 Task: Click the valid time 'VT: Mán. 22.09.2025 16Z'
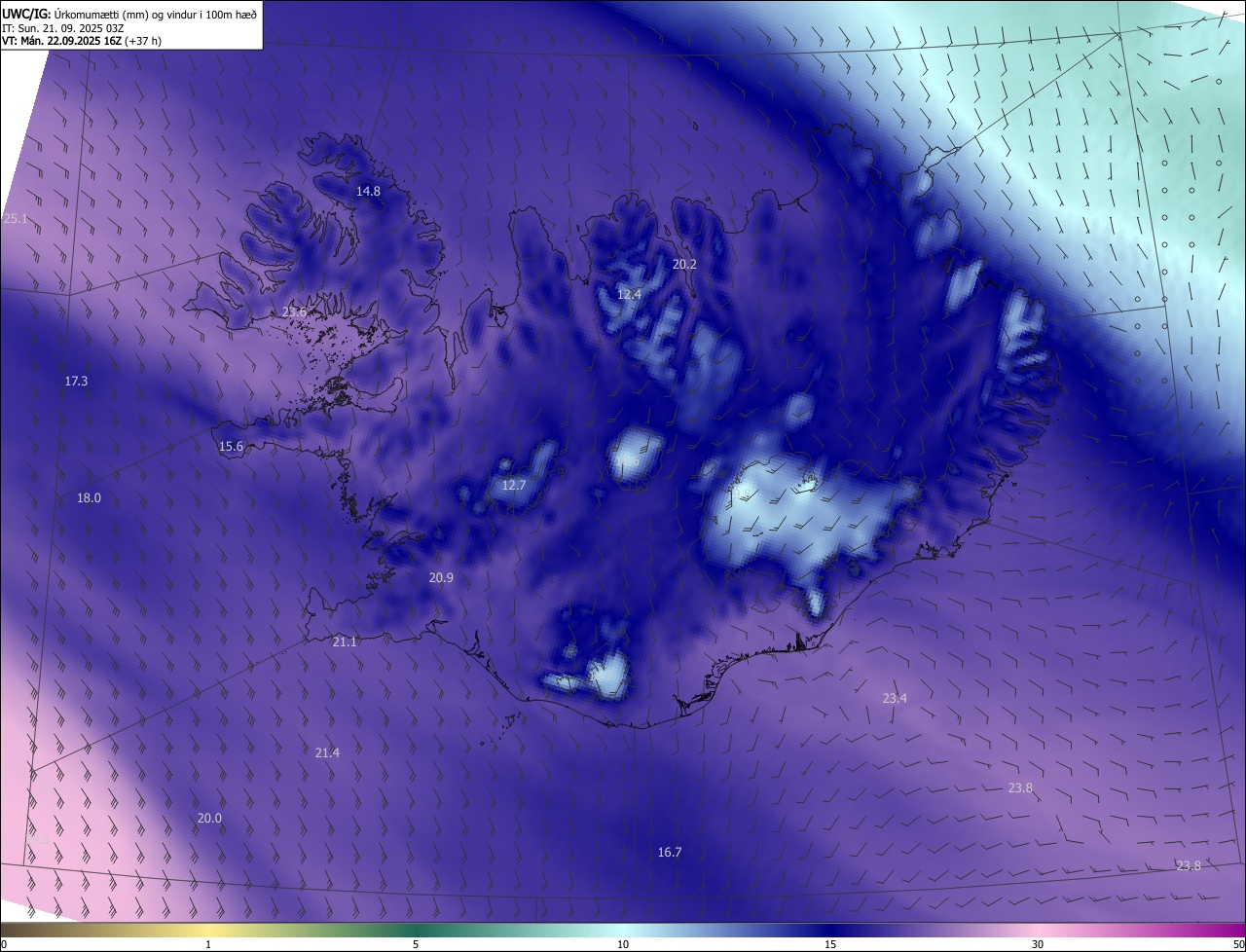tap(61, 41)
